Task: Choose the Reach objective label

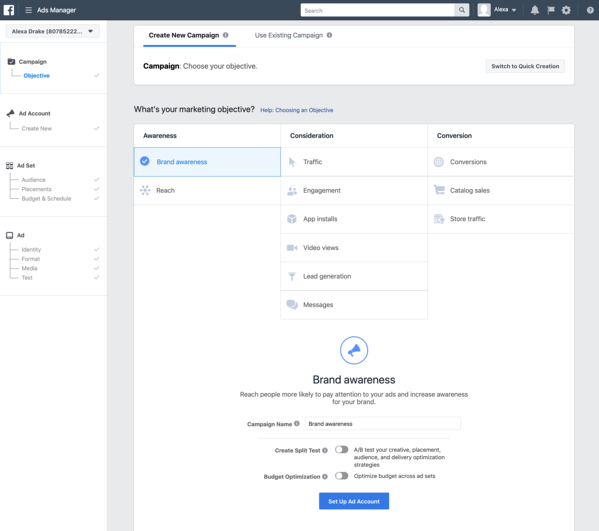Action: tap(165, 190)
